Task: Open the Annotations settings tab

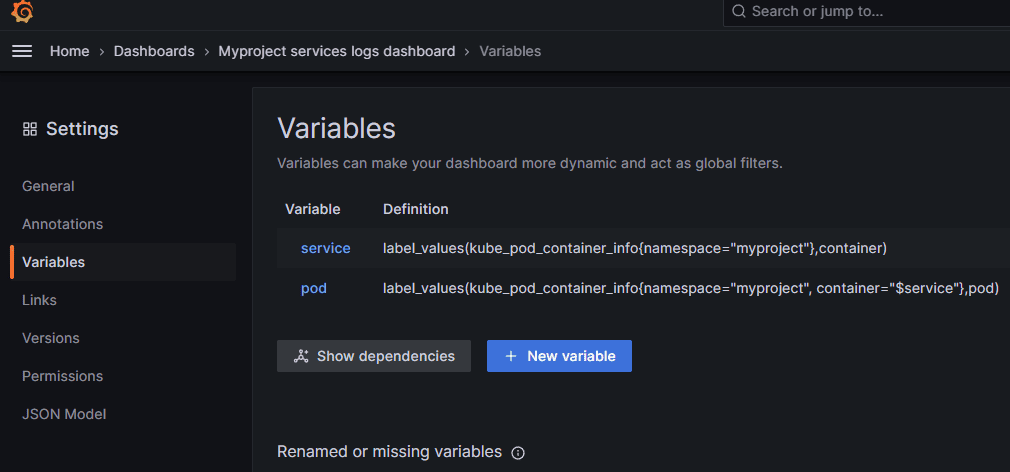Action: (x=62, y=224)
